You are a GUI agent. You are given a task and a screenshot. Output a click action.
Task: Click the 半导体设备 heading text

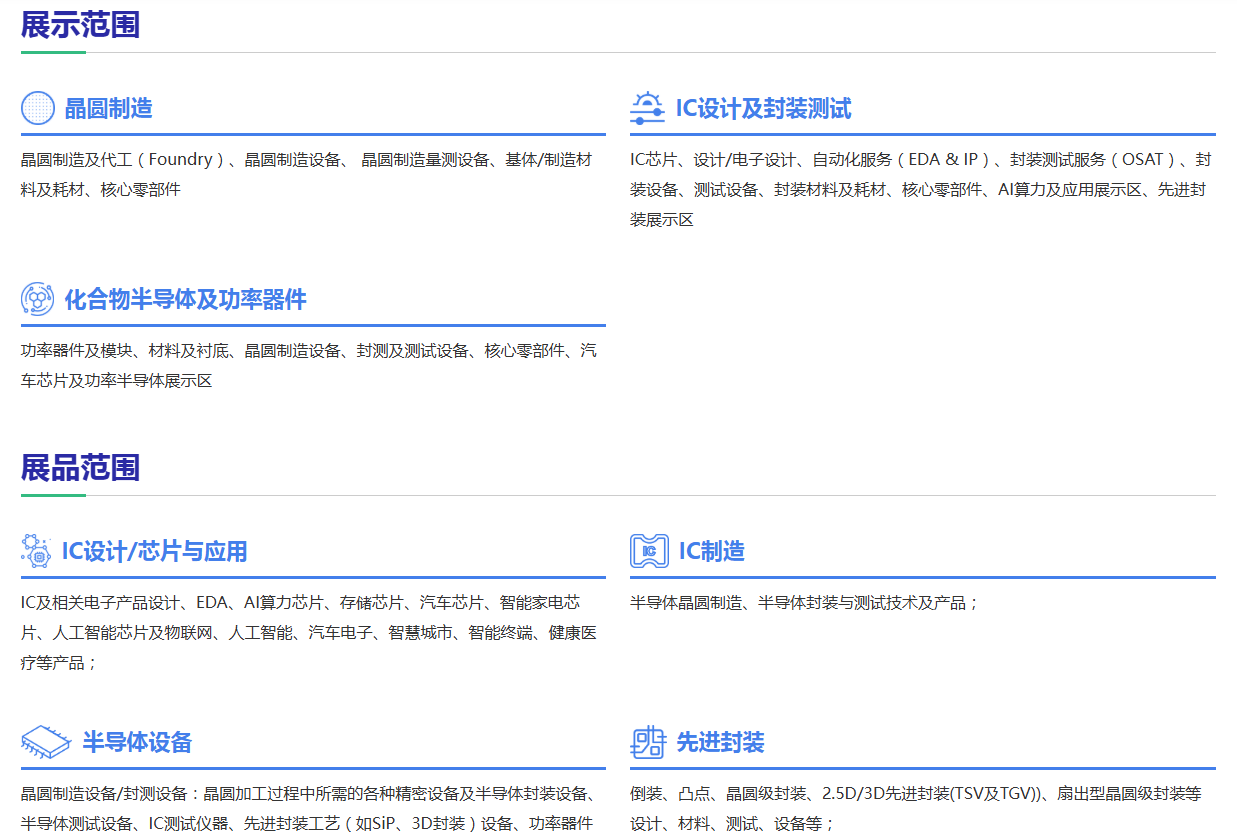[137, 743]
